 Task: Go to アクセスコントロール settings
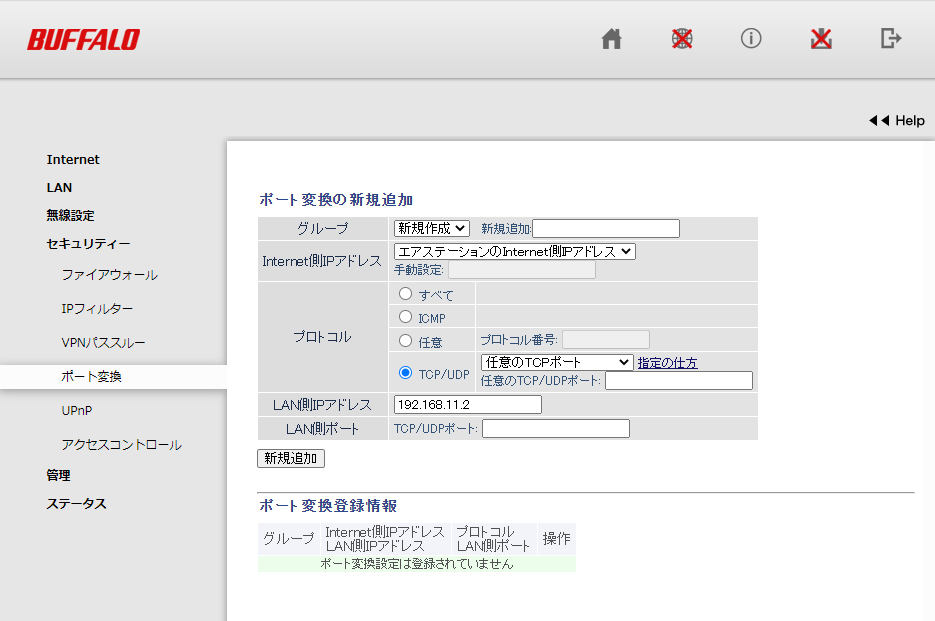pyautogui.click(x=122, y=444)
